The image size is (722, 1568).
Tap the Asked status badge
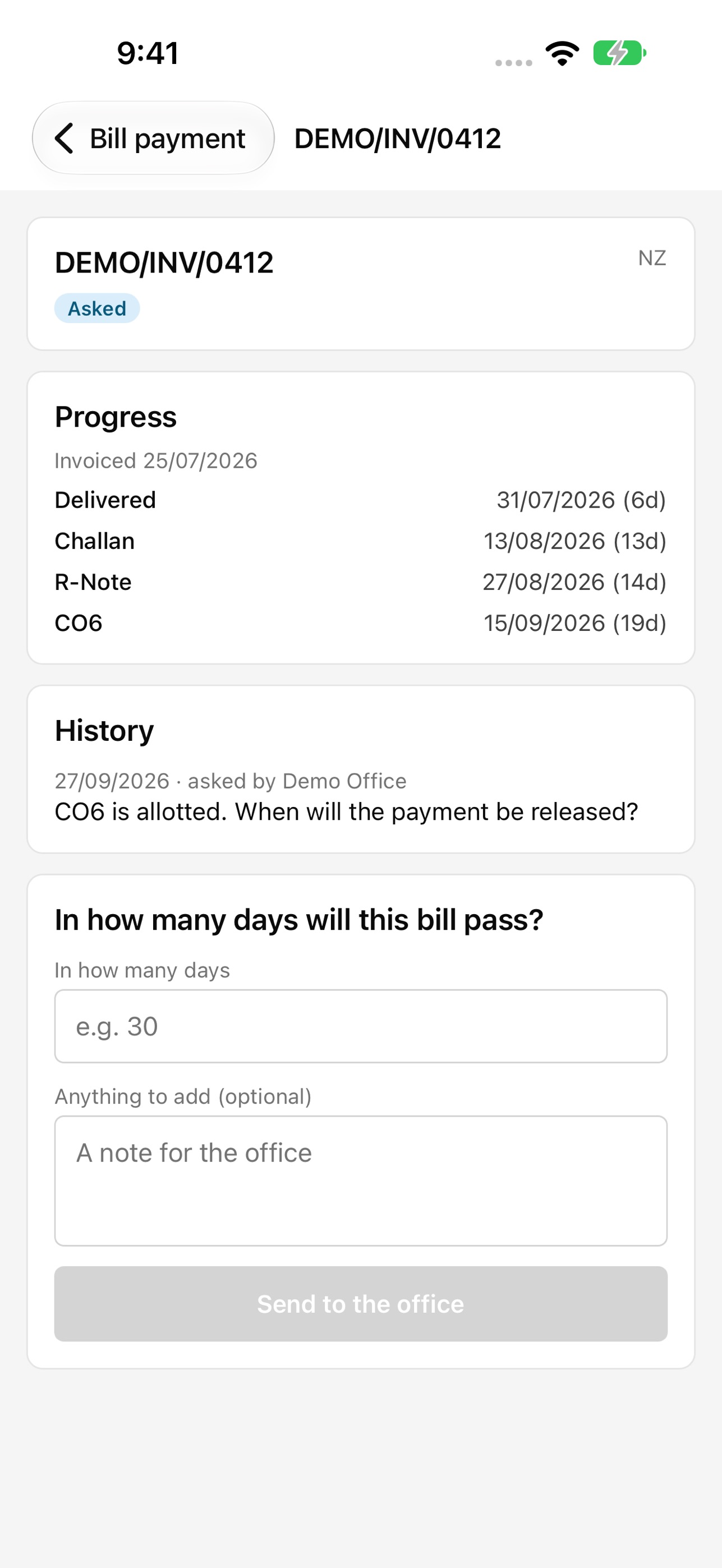(x=97, y=308)
